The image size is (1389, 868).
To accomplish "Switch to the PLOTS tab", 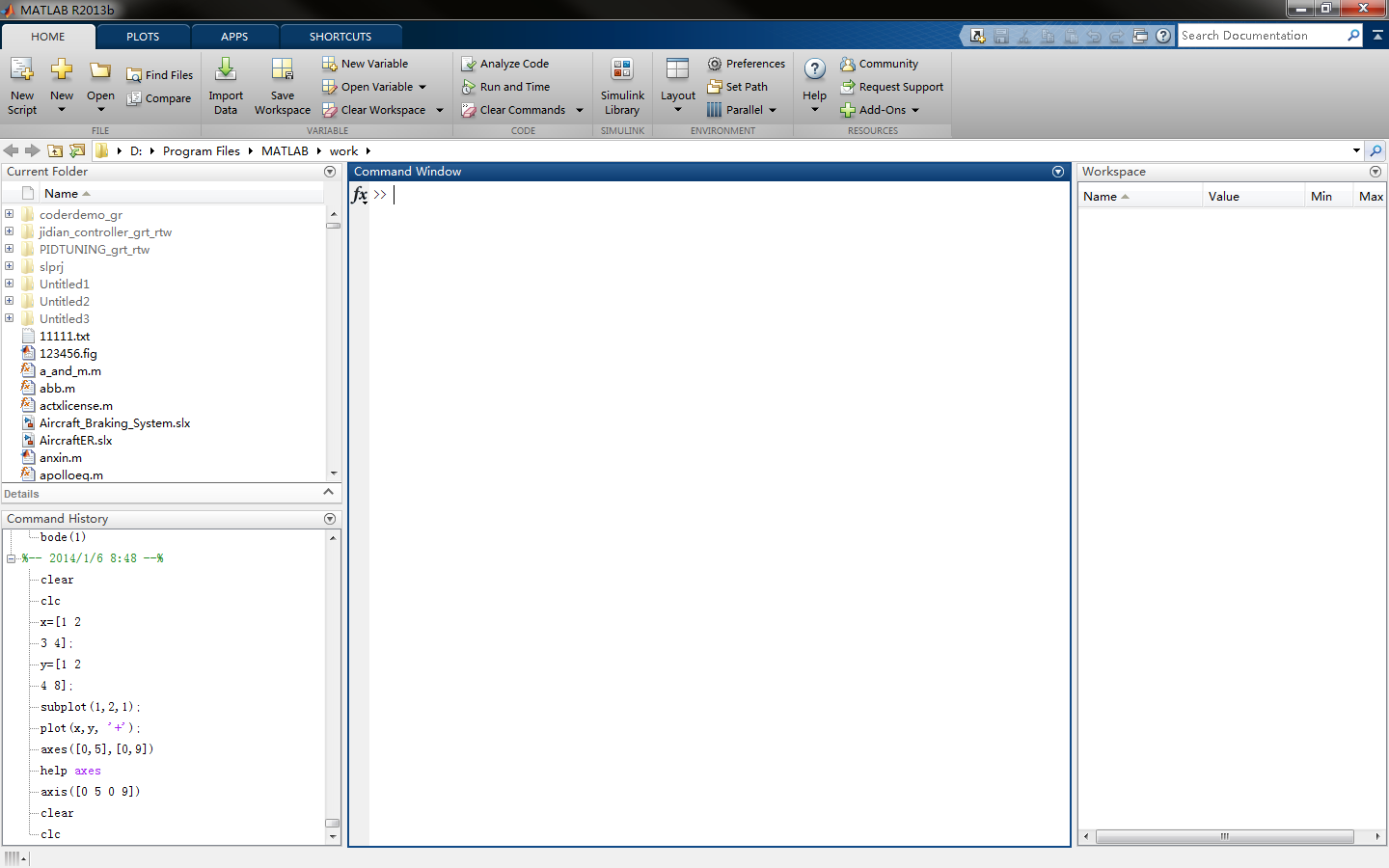I will (143, 35).
